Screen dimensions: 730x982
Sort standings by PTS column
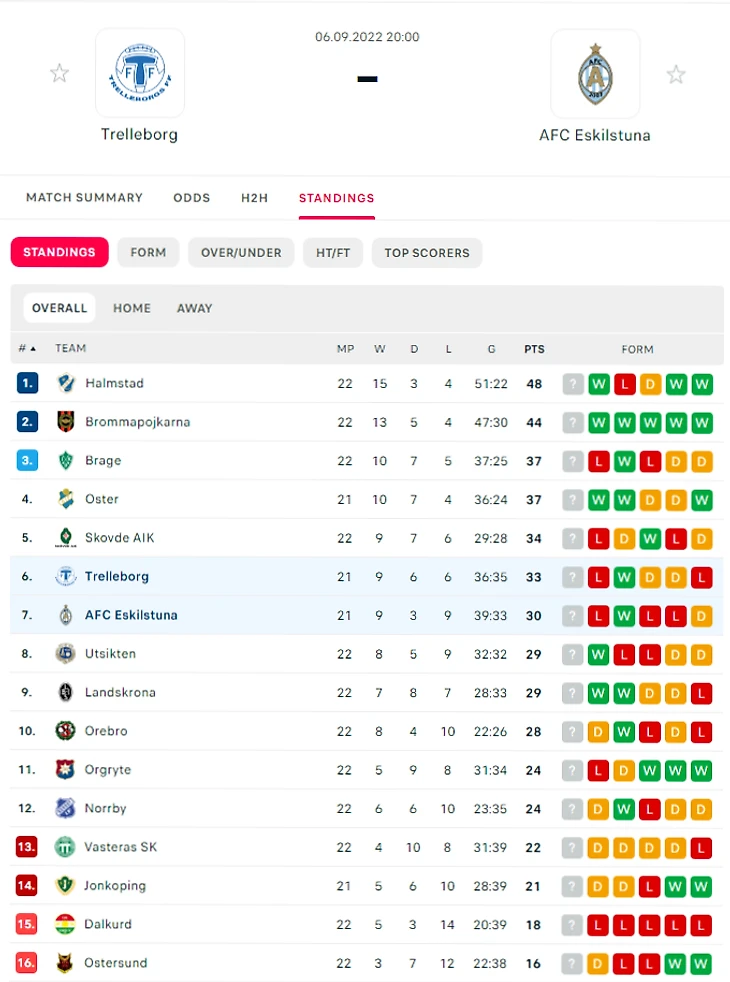pos(534,349)
